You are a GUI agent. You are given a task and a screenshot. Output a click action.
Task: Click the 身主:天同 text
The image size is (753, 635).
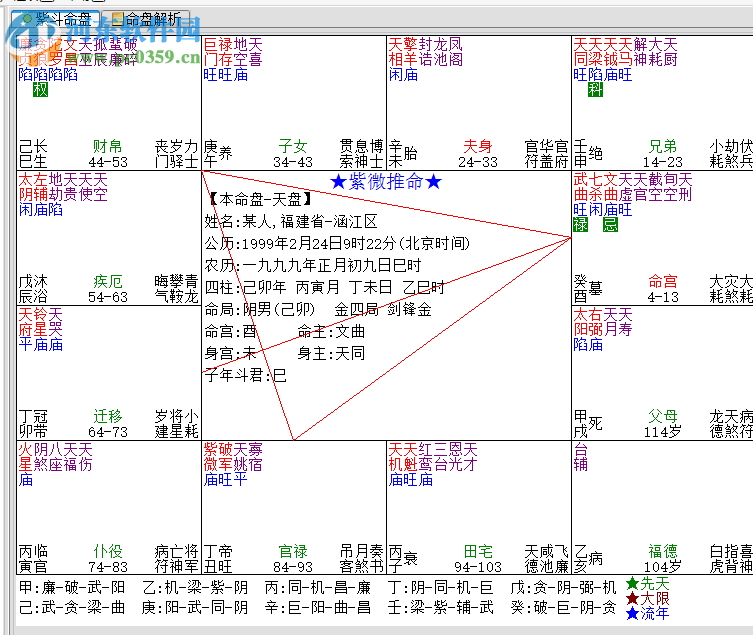coord(331,354)
